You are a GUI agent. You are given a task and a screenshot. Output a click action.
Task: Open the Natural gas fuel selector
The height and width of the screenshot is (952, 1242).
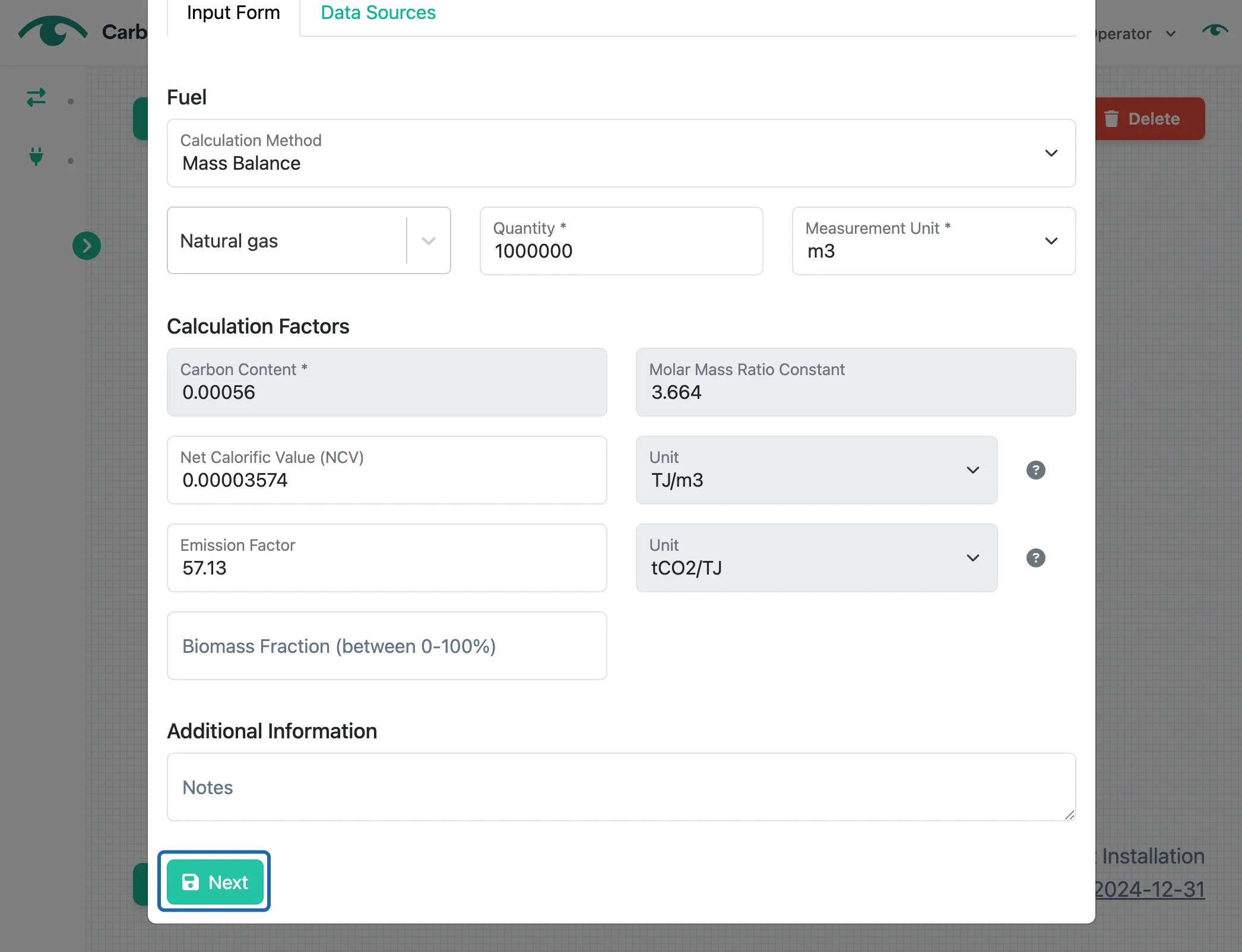[x=309, y=240]
